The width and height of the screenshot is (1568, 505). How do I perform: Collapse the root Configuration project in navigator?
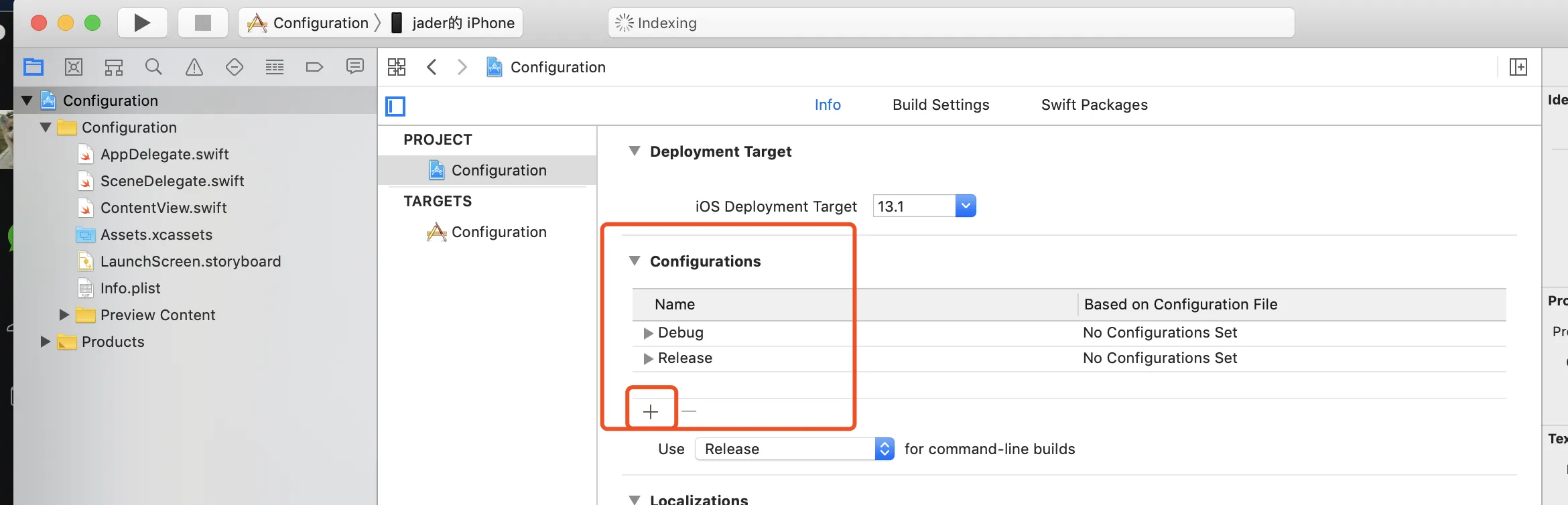coord(27,100)
